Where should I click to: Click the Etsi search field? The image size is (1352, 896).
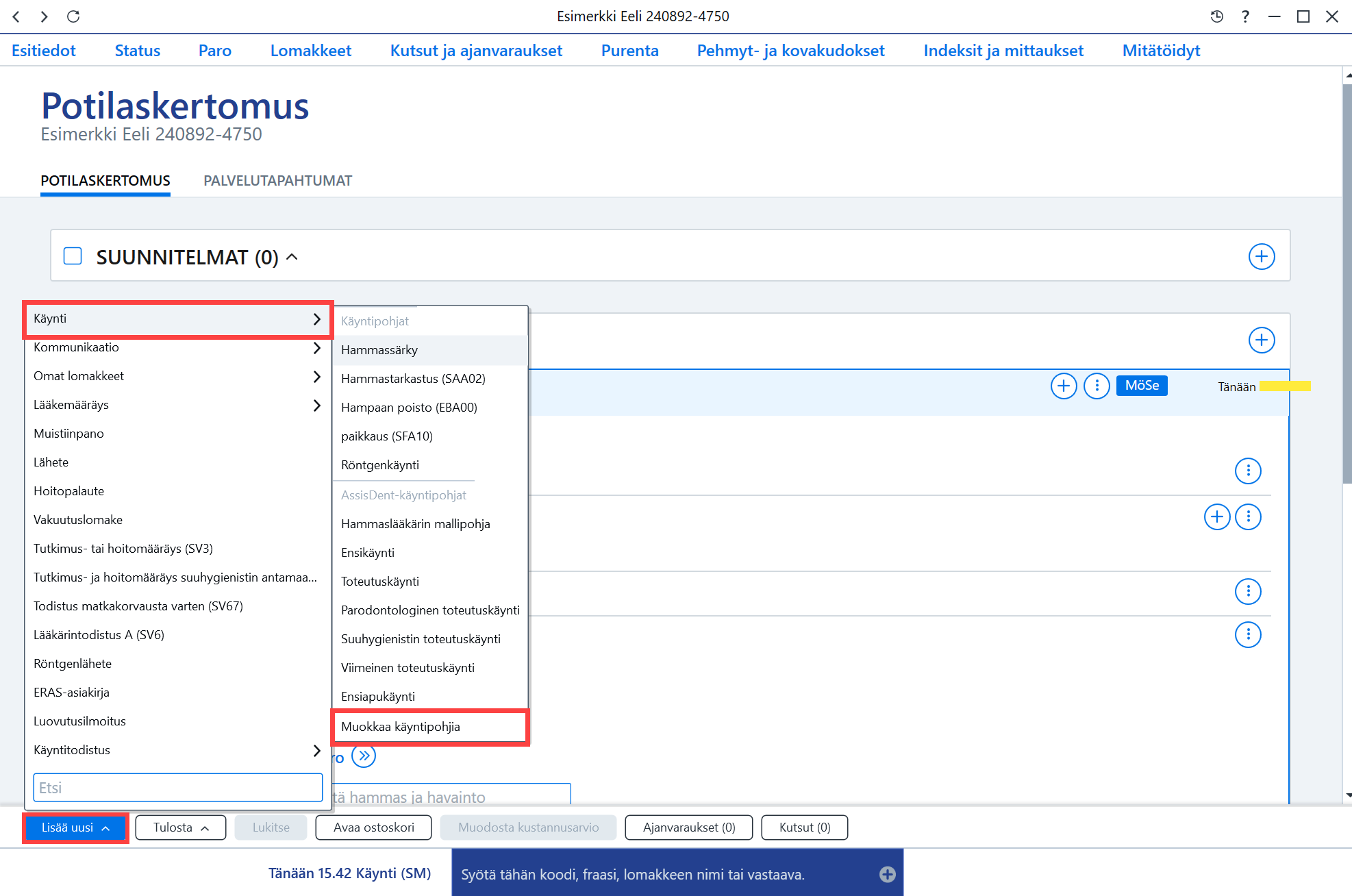[178, 788]
